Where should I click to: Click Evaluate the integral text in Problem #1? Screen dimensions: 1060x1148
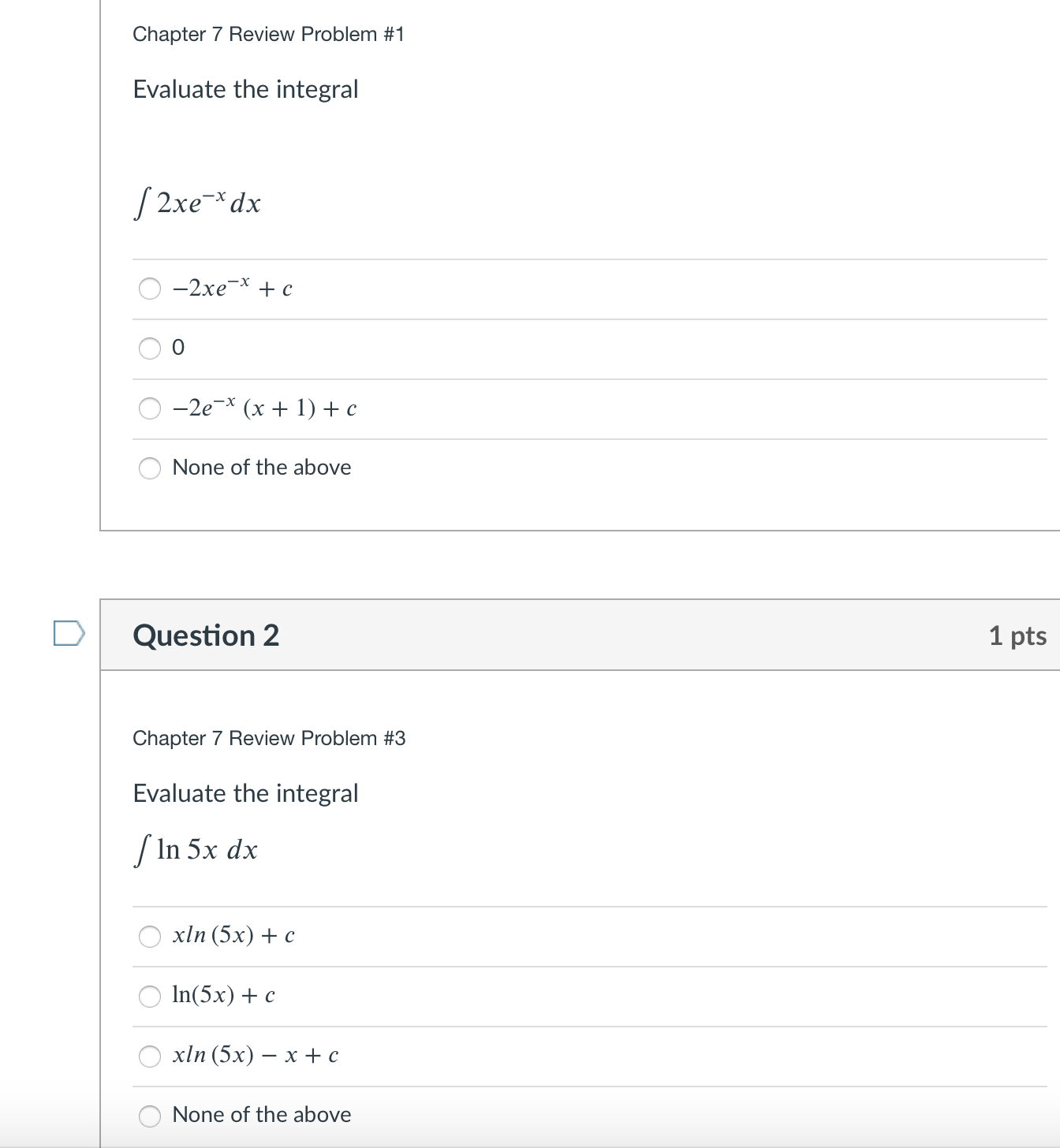click(x=245, y=89)
